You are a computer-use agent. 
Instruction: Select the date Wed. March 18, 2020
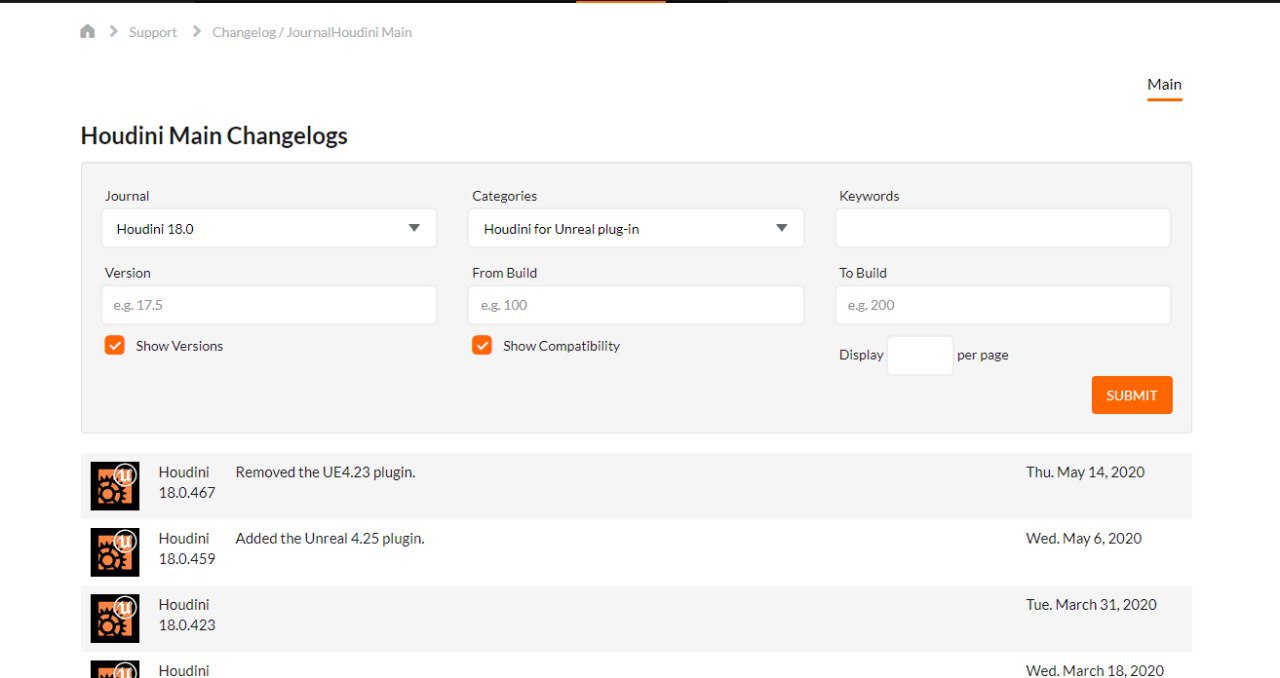(x=1095, y=670)
